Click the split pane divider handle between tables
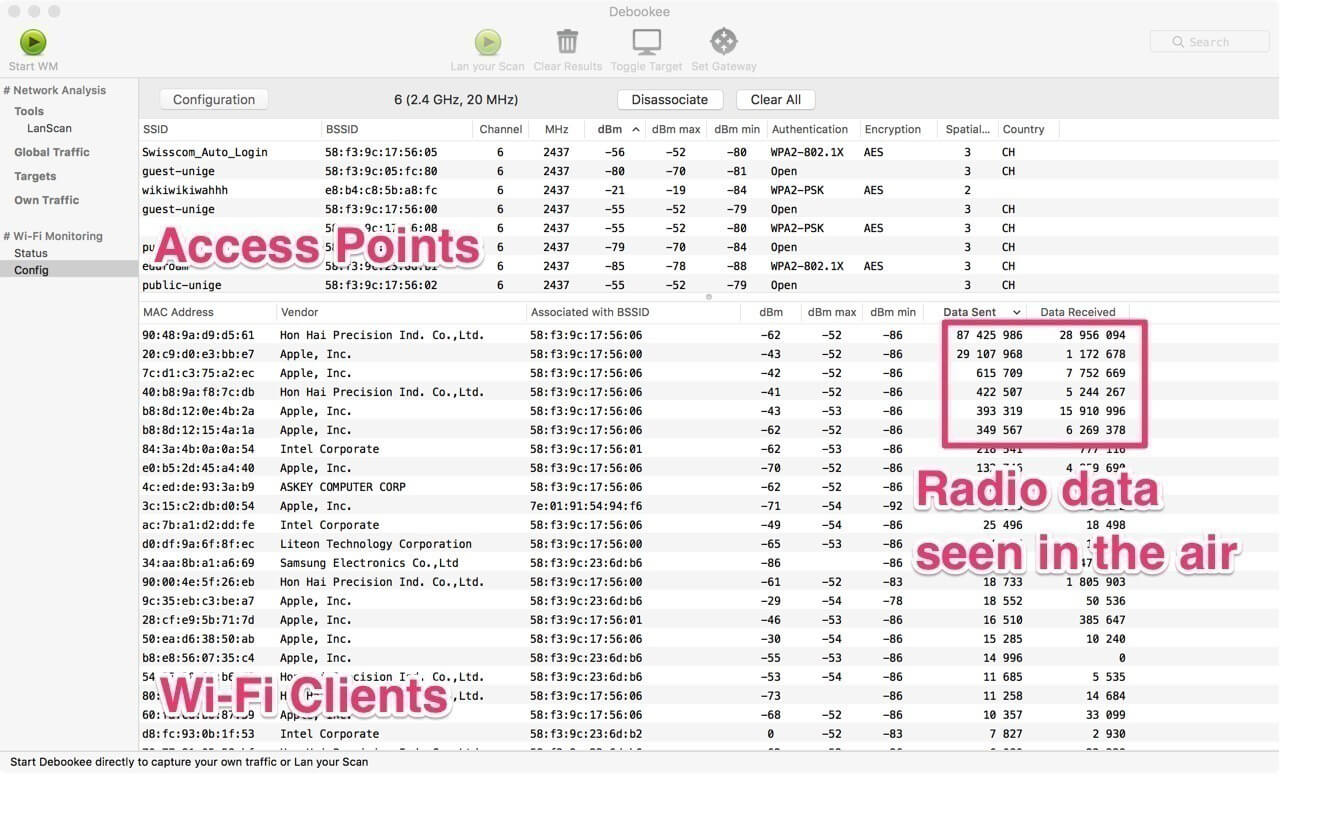Screen dimensions: 1320x814 (x=709, y=297)
